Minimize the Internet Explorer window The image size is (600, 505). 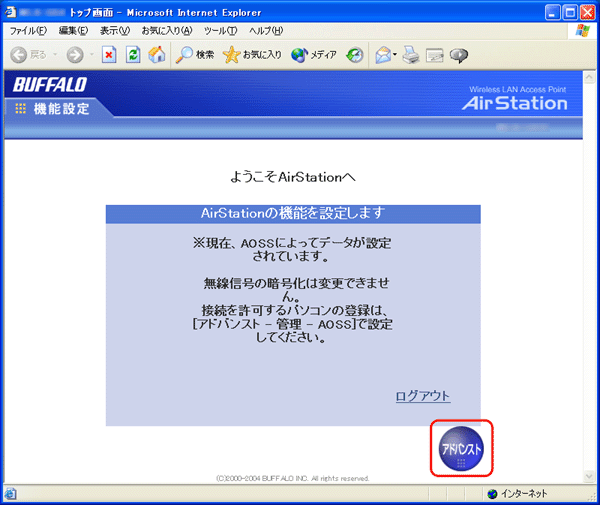pyautogui.click(x=552, y=13)
